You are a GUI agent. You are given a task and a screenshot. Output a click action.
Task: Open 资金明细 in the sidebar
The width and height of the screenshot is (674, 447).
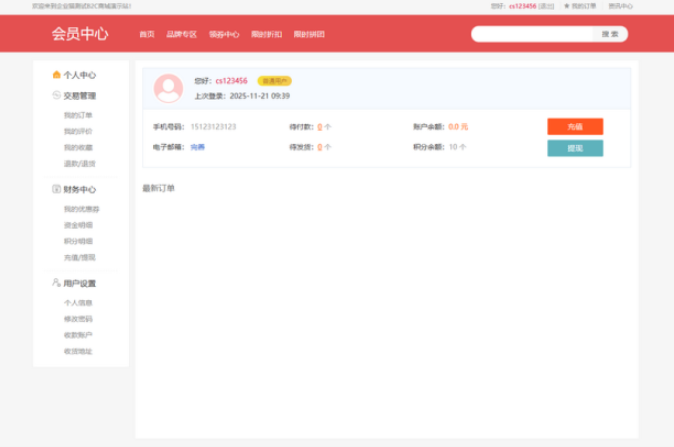(78, 225)
